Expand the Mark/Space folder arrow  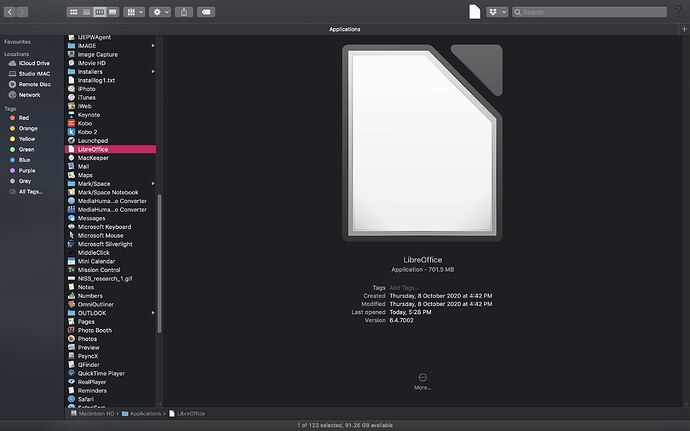coord(153,184)
